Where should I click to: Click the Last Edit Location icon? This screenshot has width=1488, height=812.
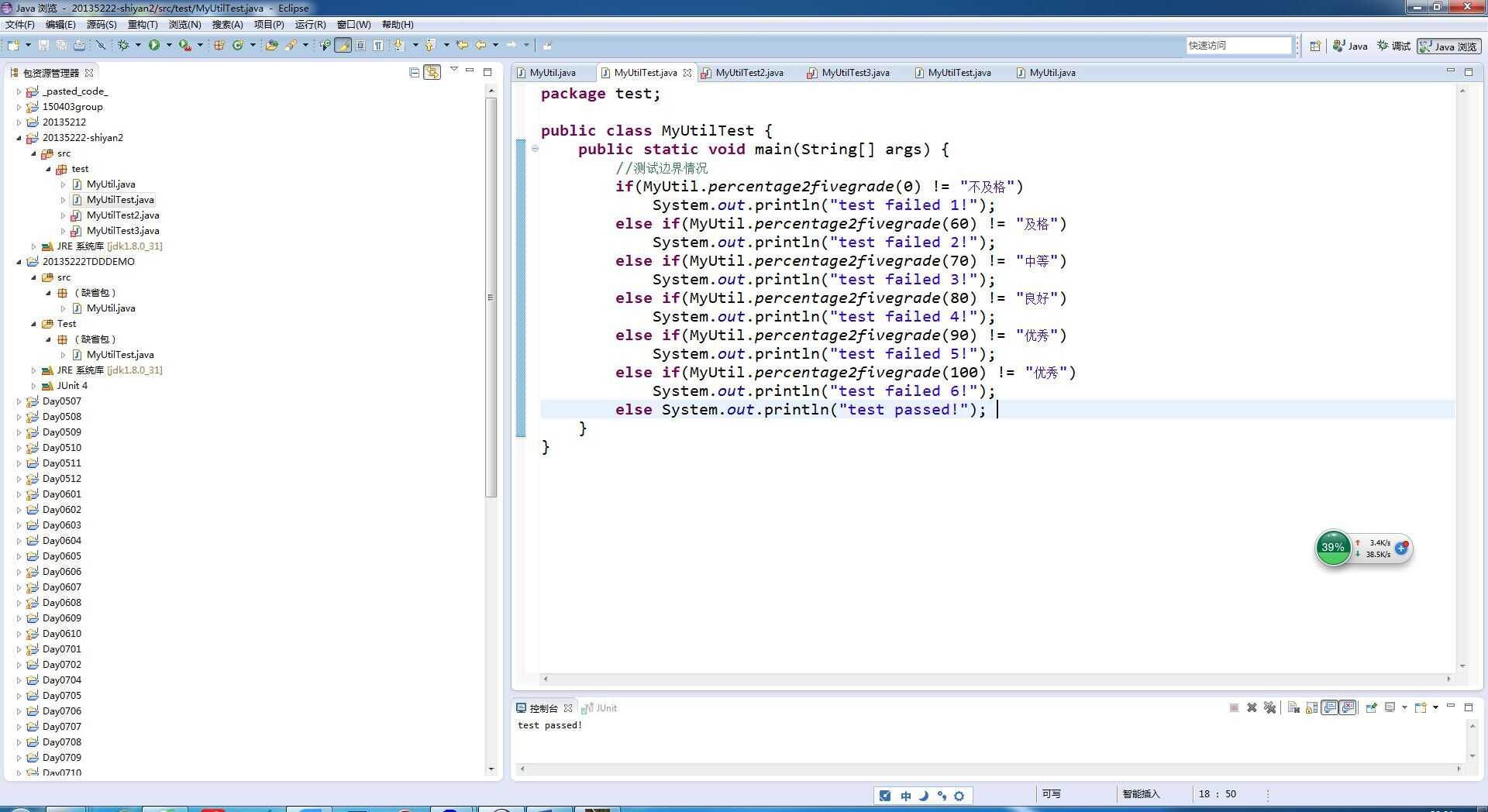click(x=461, y=45)
